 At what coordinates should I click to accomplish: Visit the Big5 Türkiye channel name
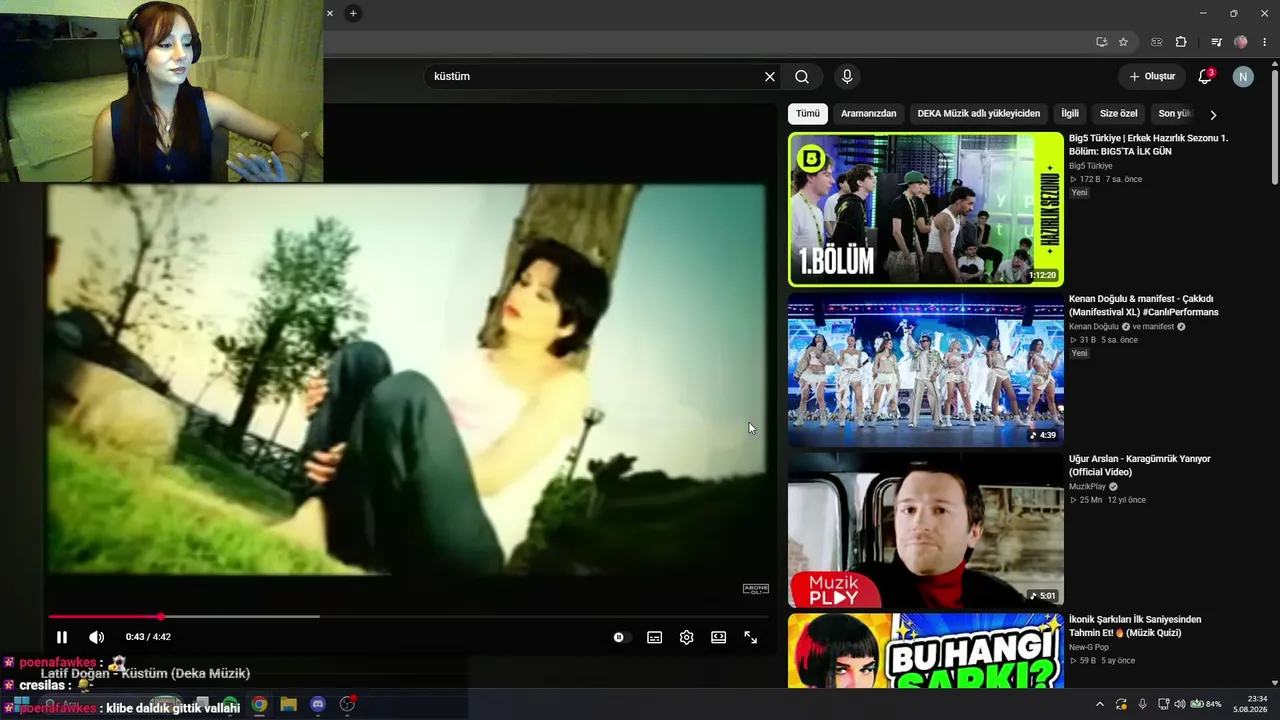[1090, 166]
